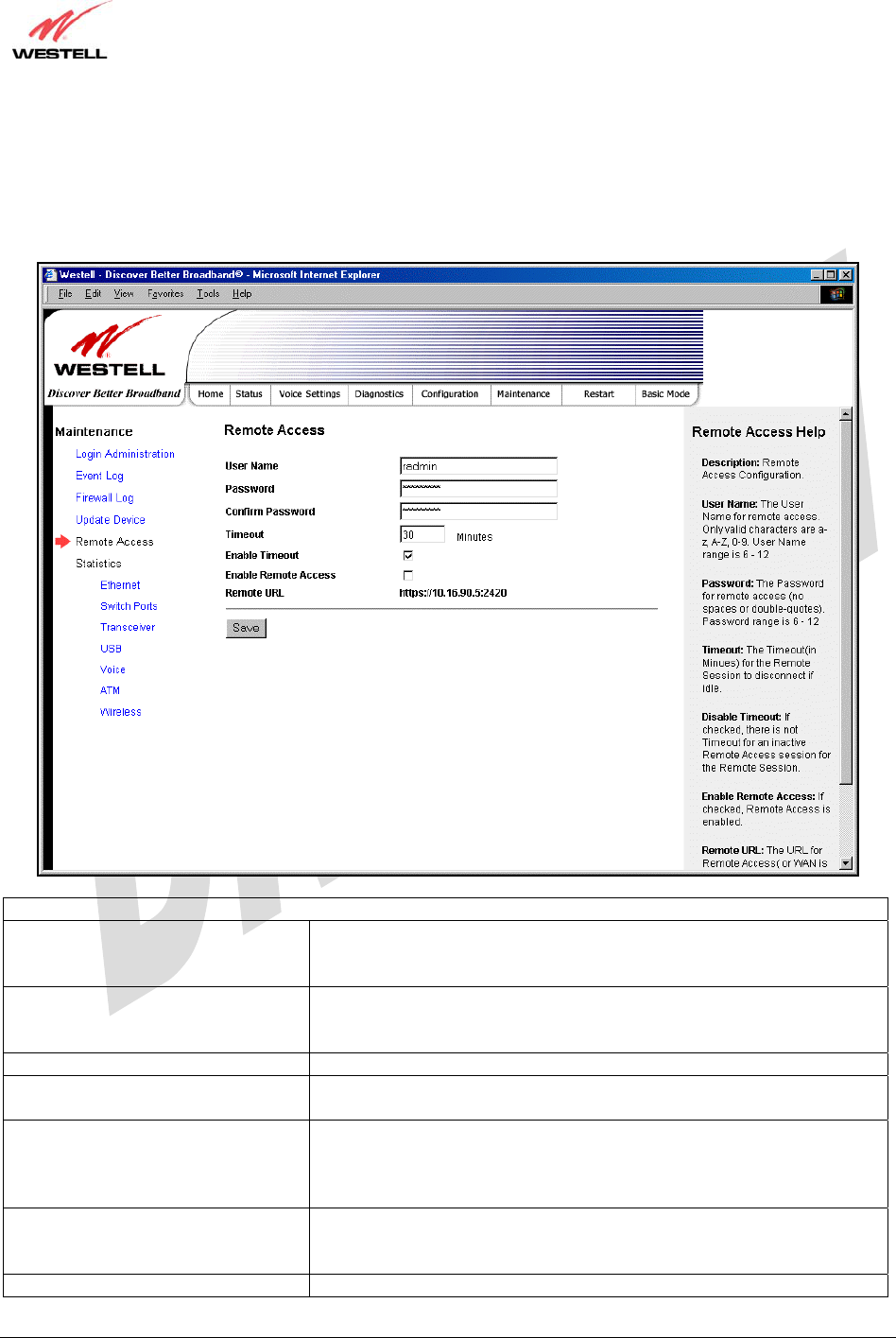Open Wireless statistics link
The width and height of the screenshot is (896, 1338).
121,712
